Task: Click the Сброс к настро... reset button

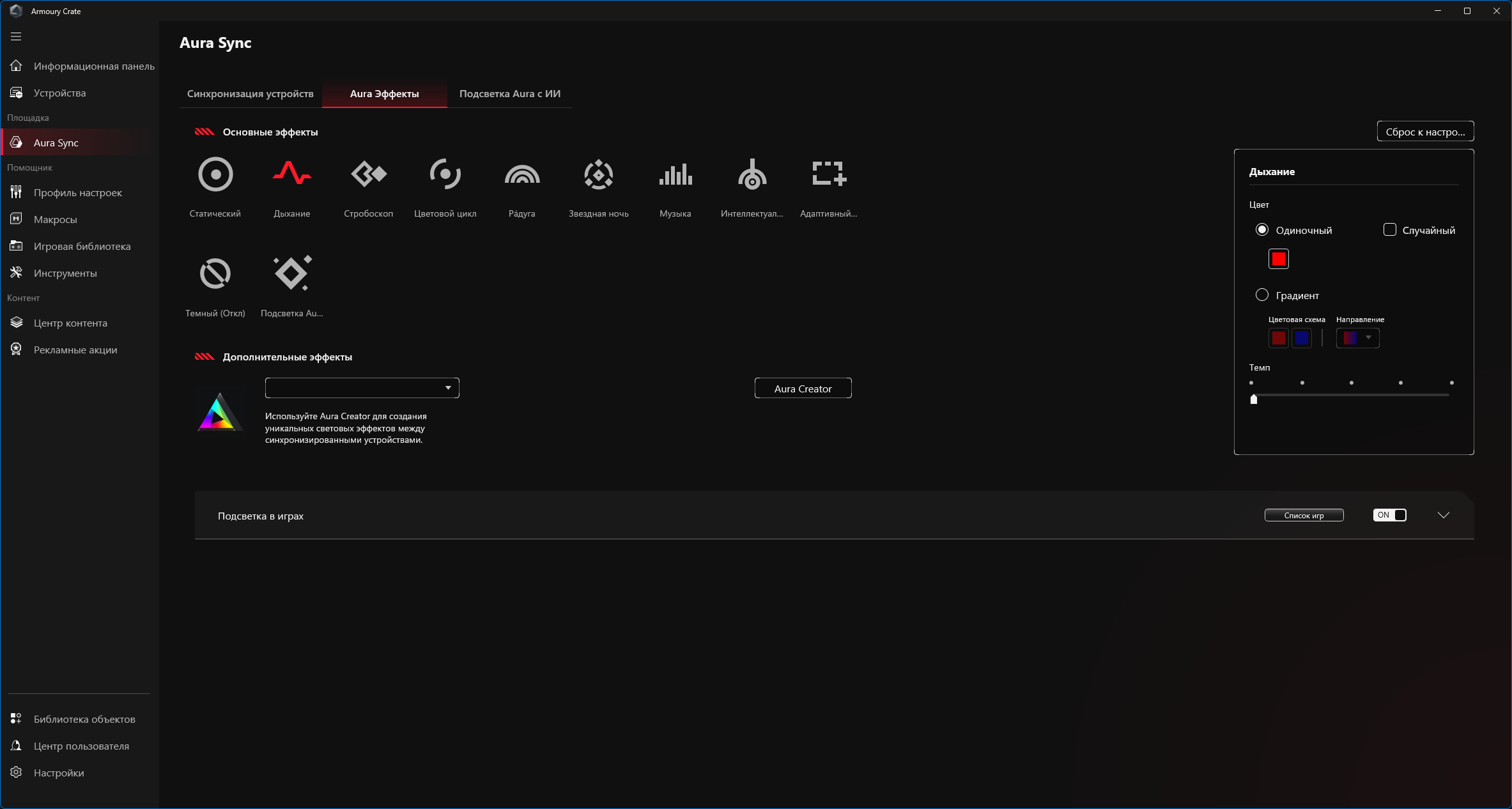Action: click(1425, 132)
